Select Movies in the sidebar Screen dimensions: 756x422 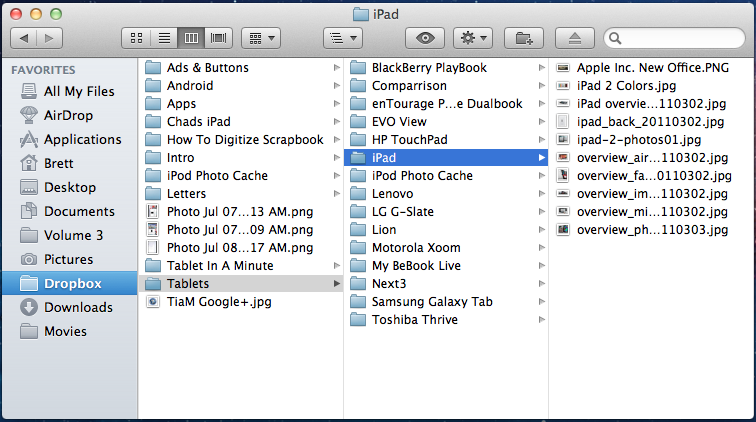(x=70, y=331)
